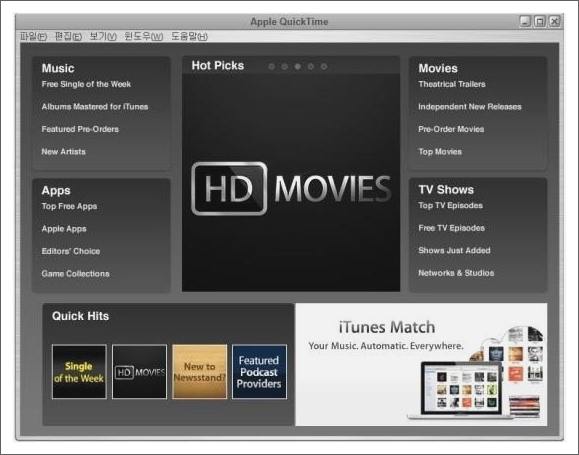Open the 편집(E) menu
Screen dimensions: 579x455
tap(68, 36)
